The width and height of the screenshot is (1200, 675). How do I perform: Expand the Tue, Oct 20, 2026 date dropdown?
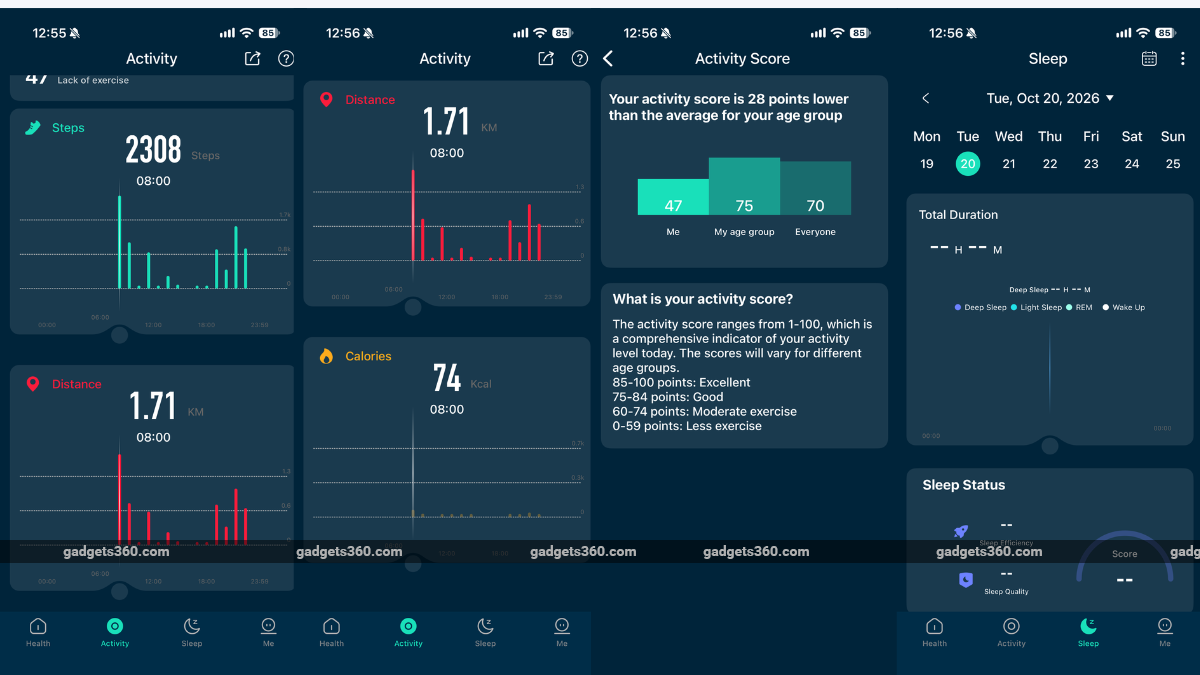1050,98
